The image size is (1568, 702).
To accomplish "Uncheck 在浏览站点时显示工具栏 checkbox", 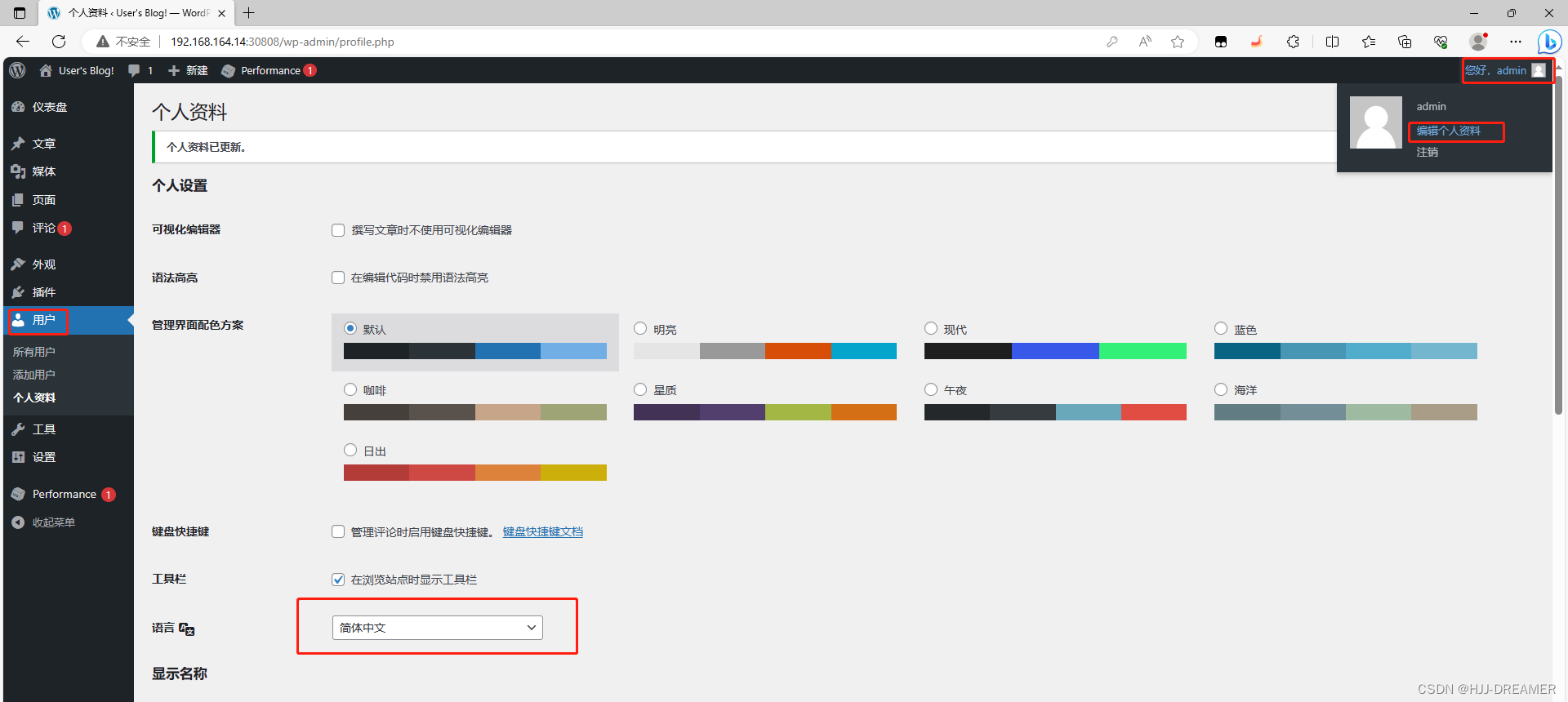I will [338, 580].
